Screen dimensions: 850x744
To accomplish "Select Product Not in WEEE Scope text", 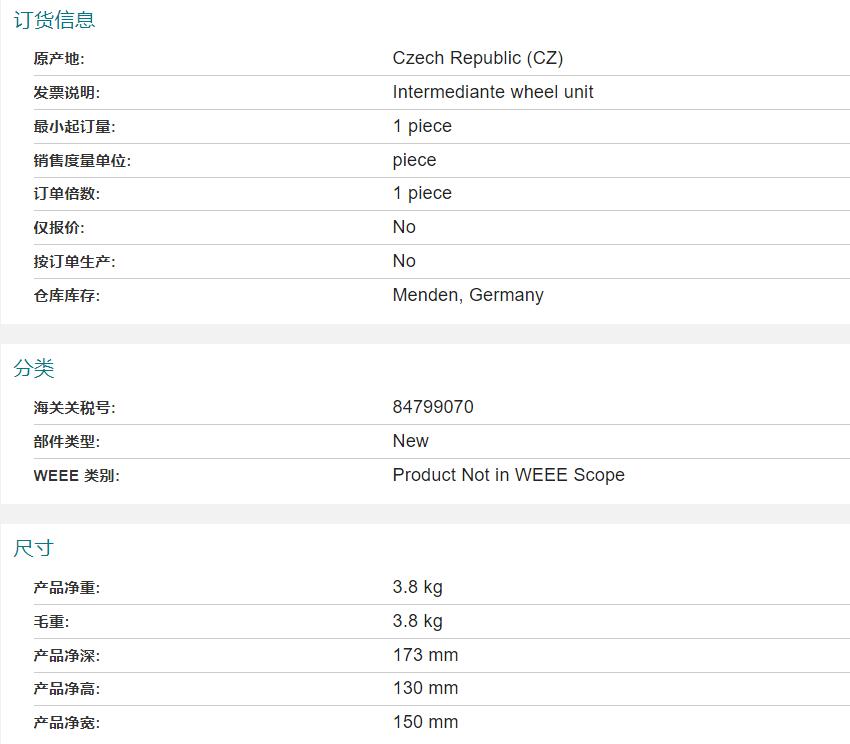I will 508,475.
